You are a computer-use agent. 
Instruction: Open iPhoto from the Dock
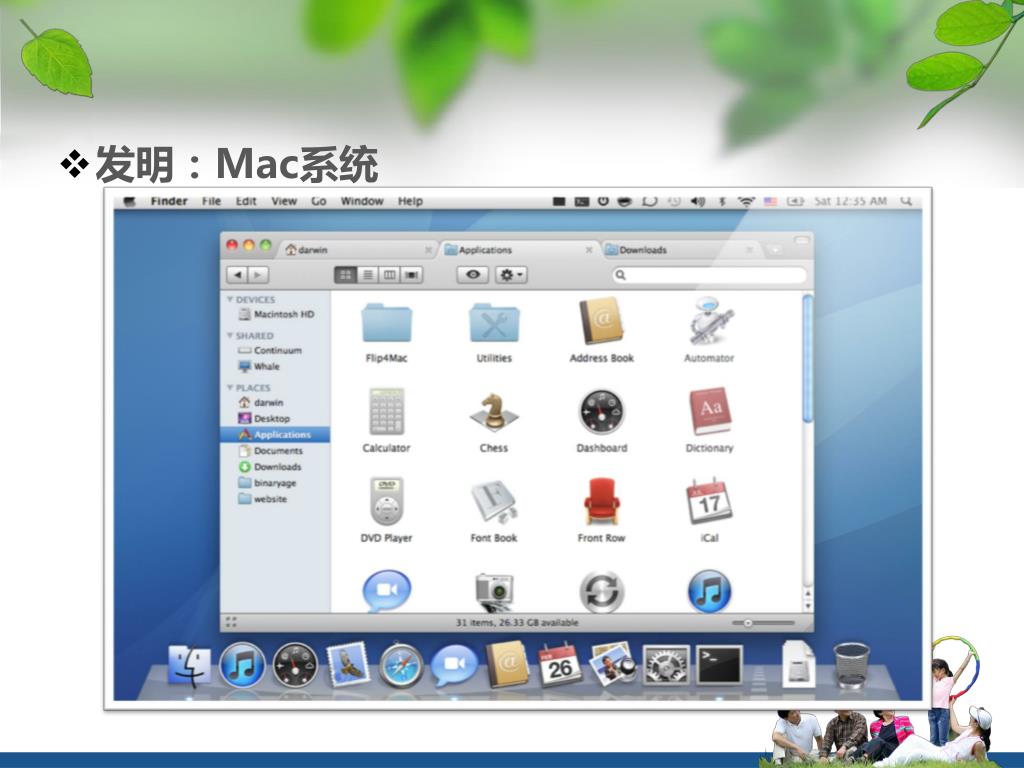pos(612,664)
